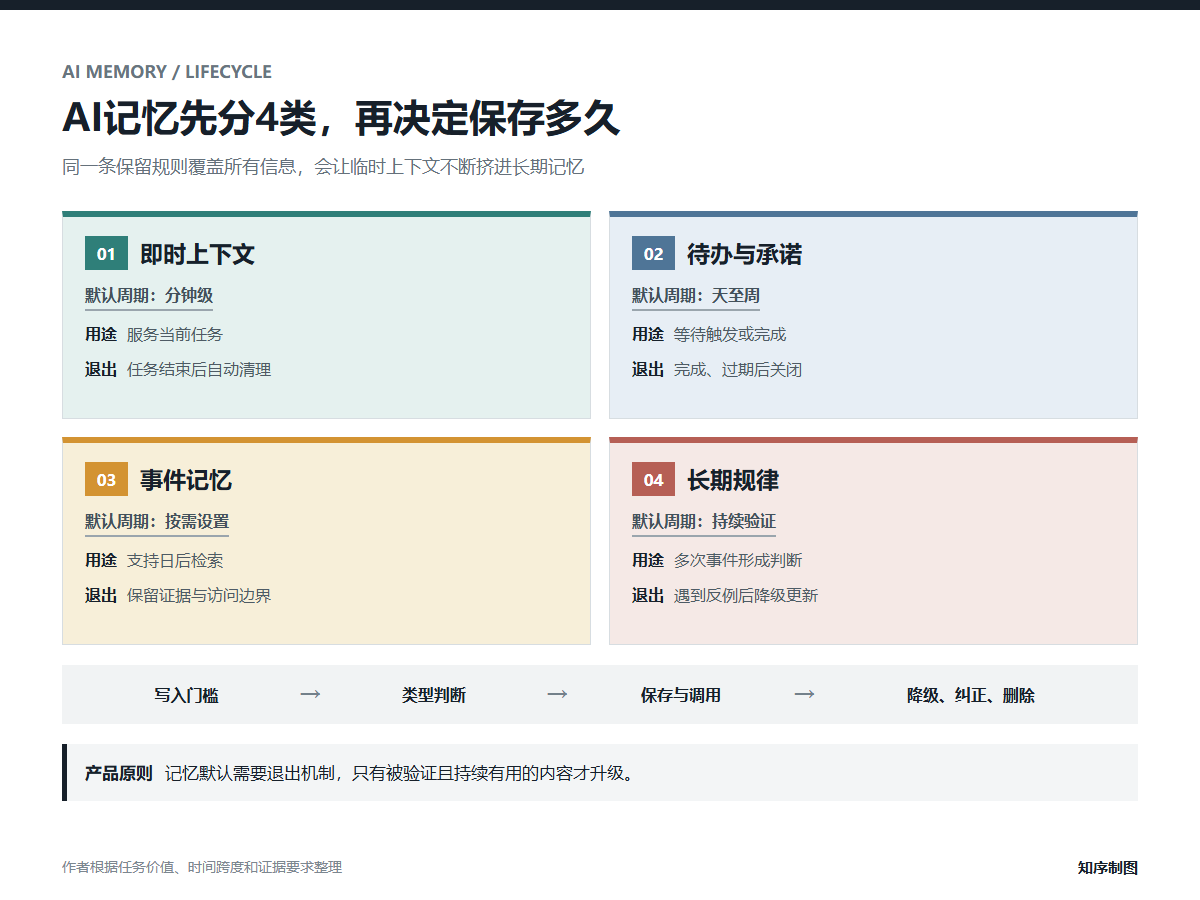
Task: Select the heading 即时上下文
Action: coord(197,254)
